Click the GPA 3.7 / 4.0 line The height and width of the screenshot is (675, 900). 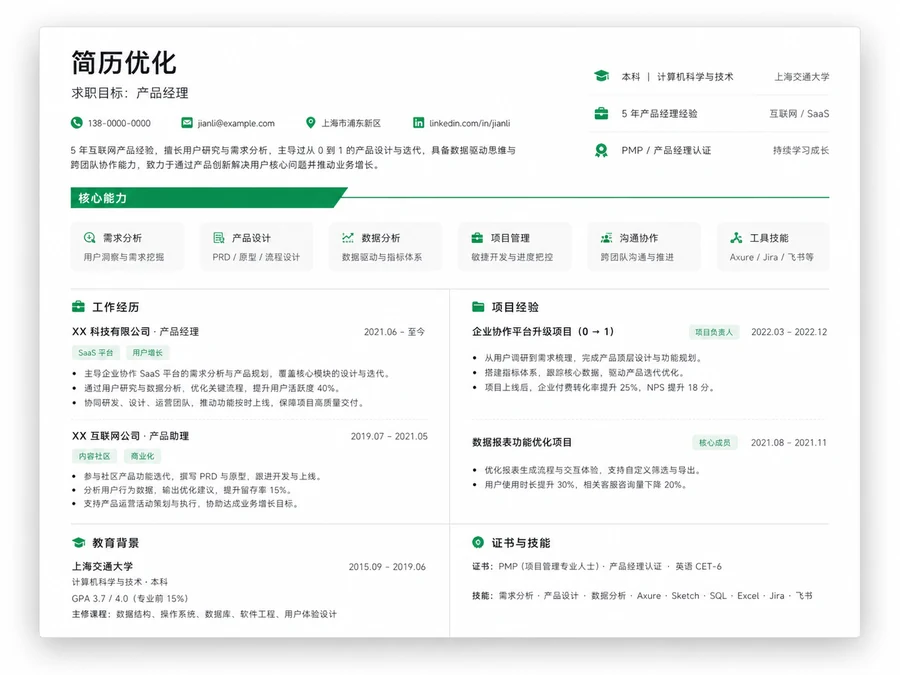[x=130, y=598]
